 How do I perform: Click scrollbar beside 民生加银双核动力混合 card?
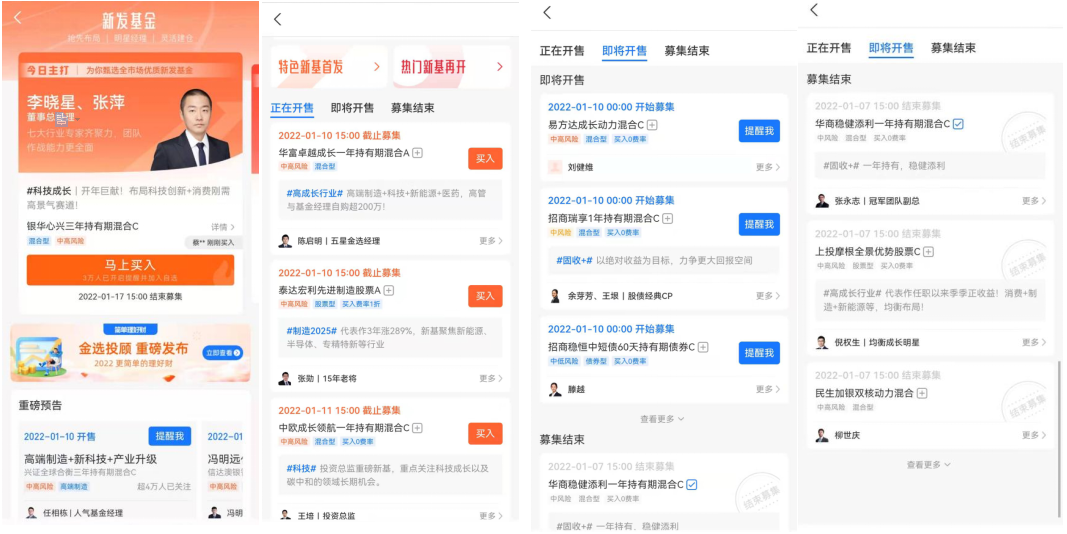[x=1058, y=439]
